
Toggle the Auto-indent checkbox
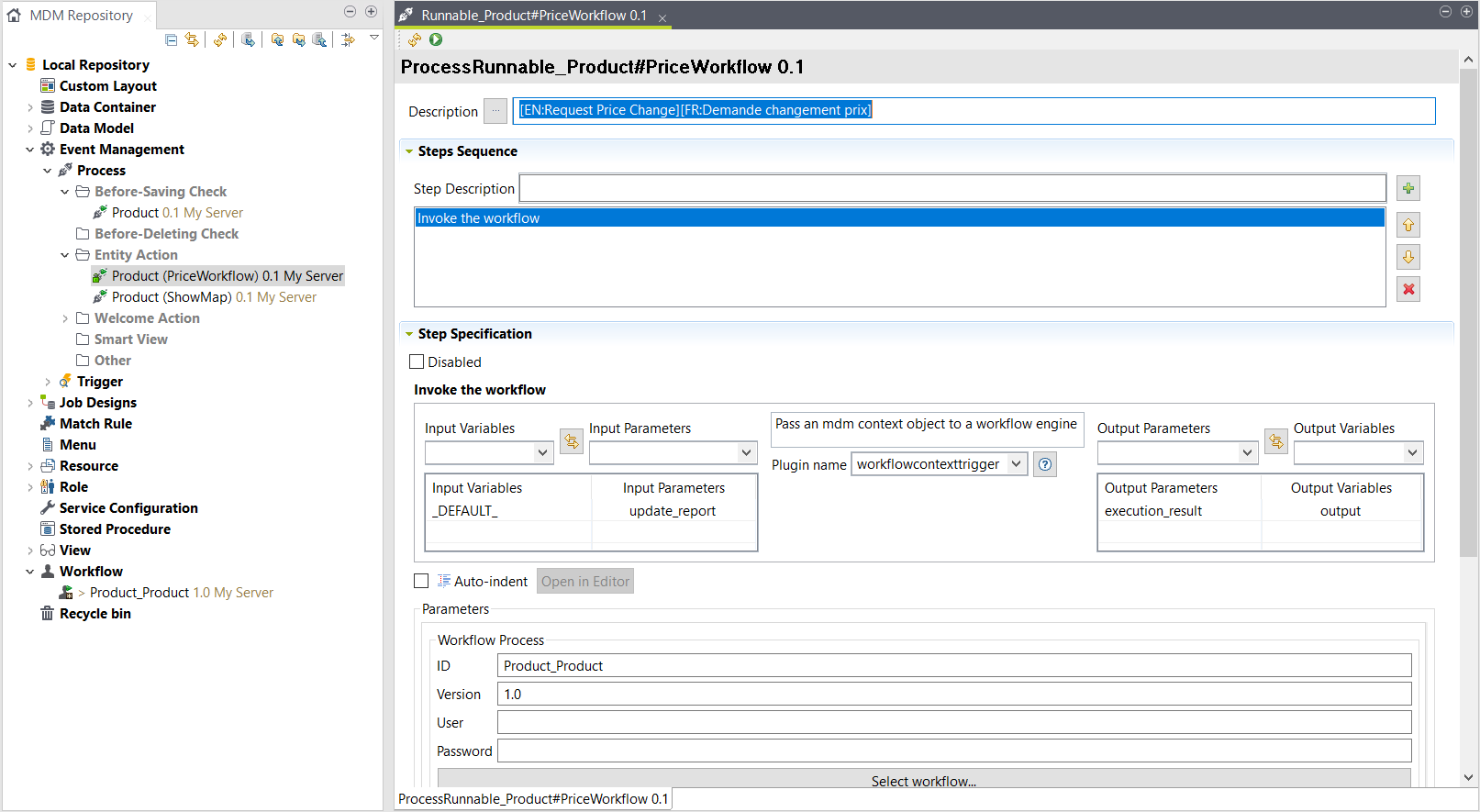[x=421, y=581]
